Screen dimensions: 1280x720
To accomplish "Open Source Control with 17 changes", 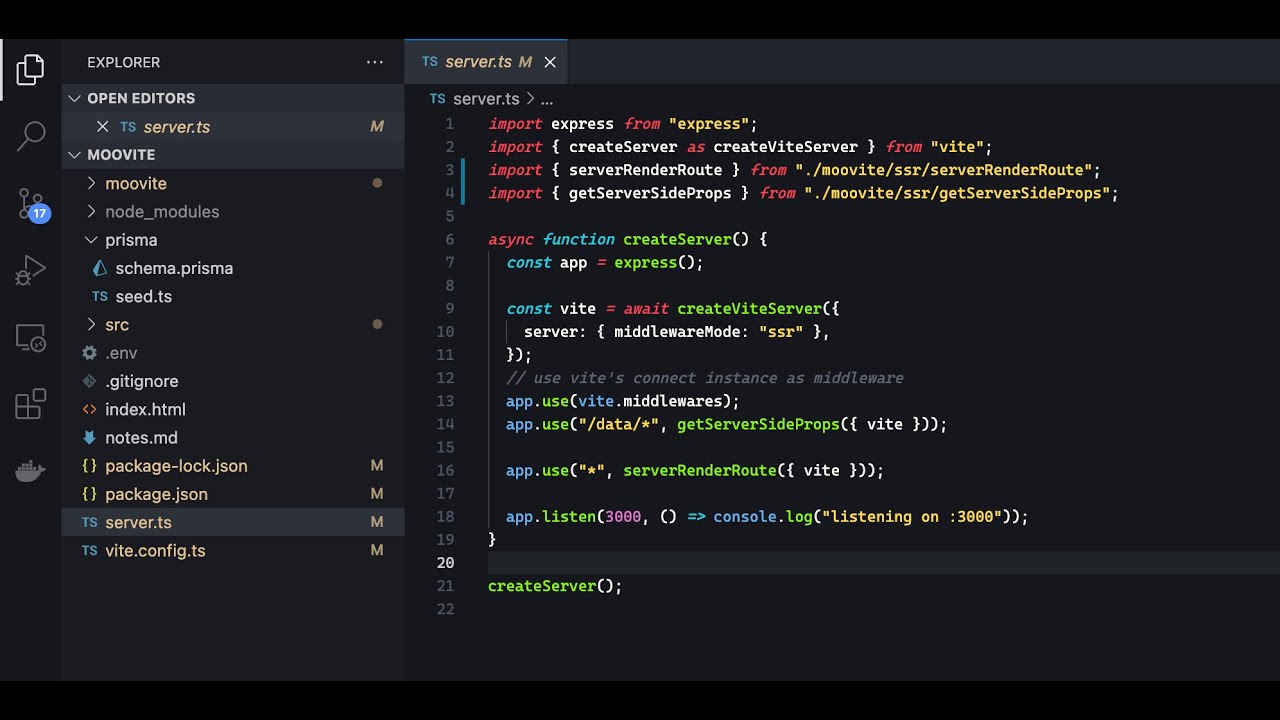I will coord(32,205).
